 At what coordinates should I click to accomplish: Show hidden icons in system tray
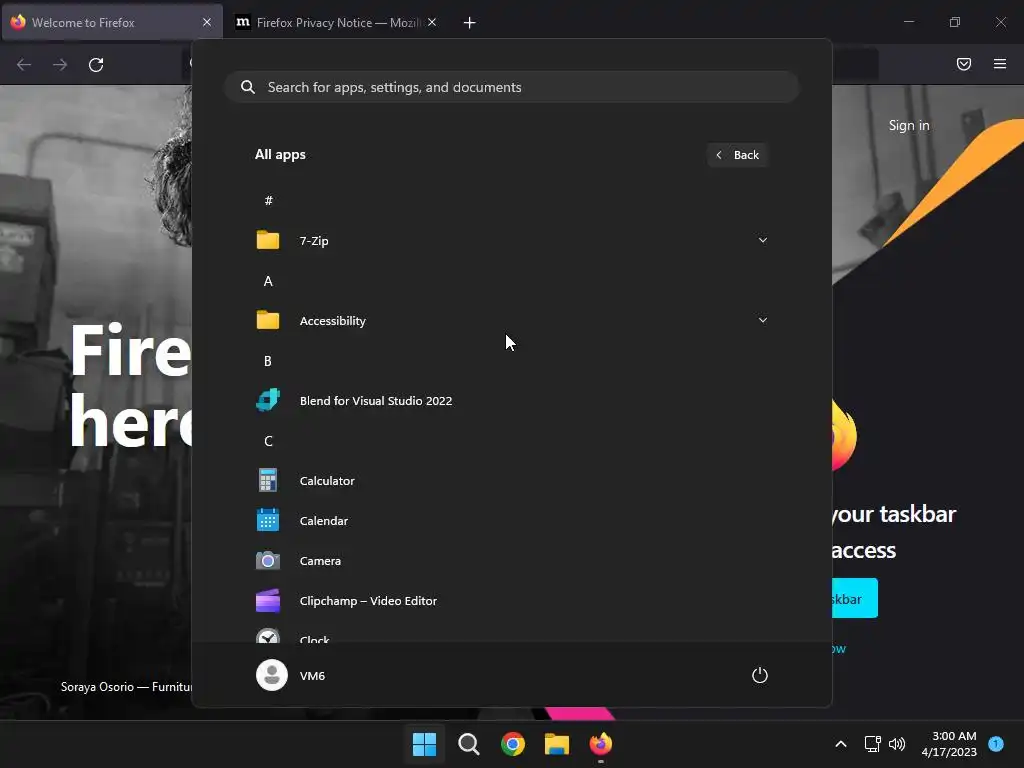point(841,744)
